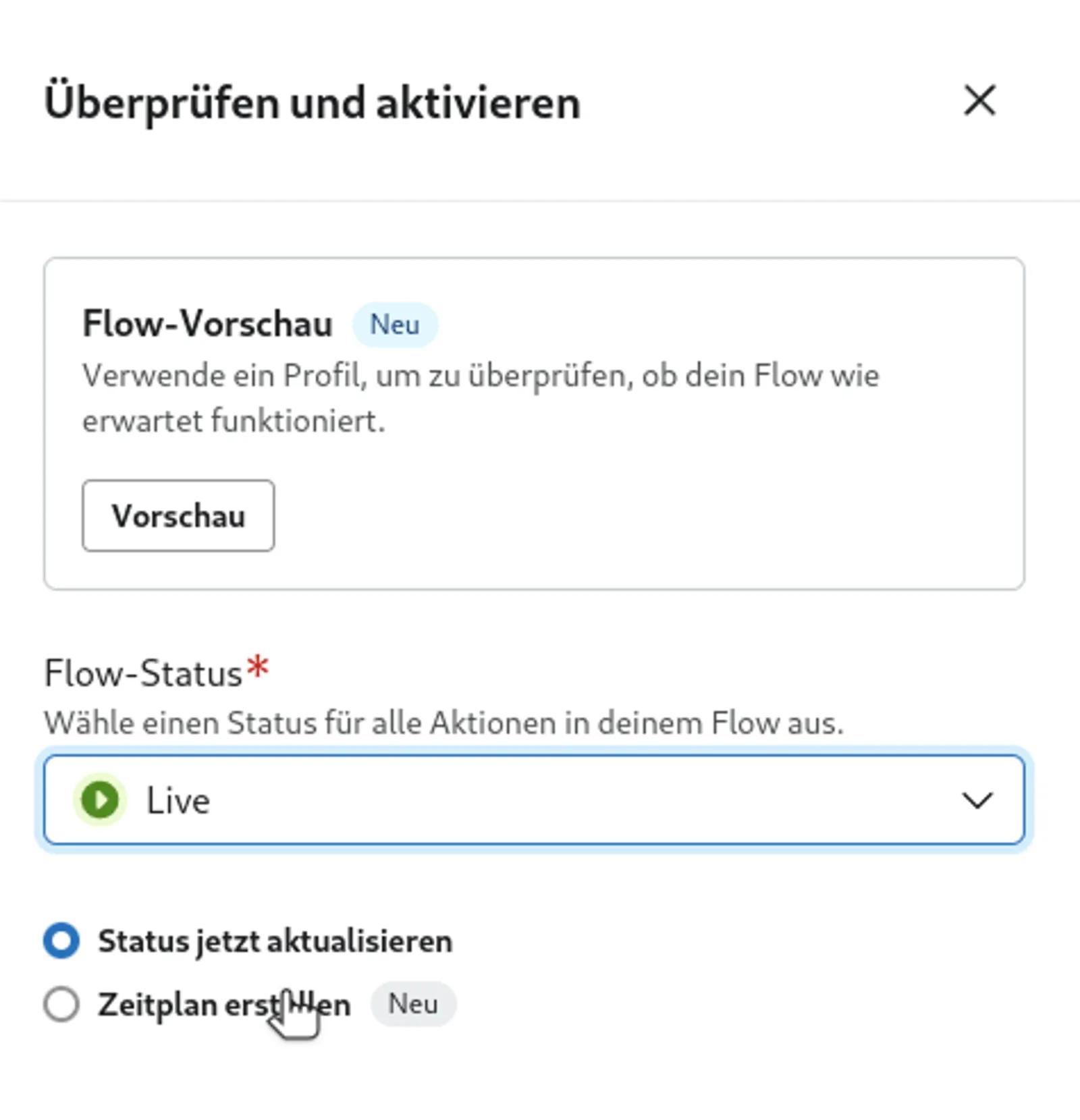Select the Status jetzt aktualisieren radio button
Viewport: 1080px width, 1120px height.
(x=62, y=940)
